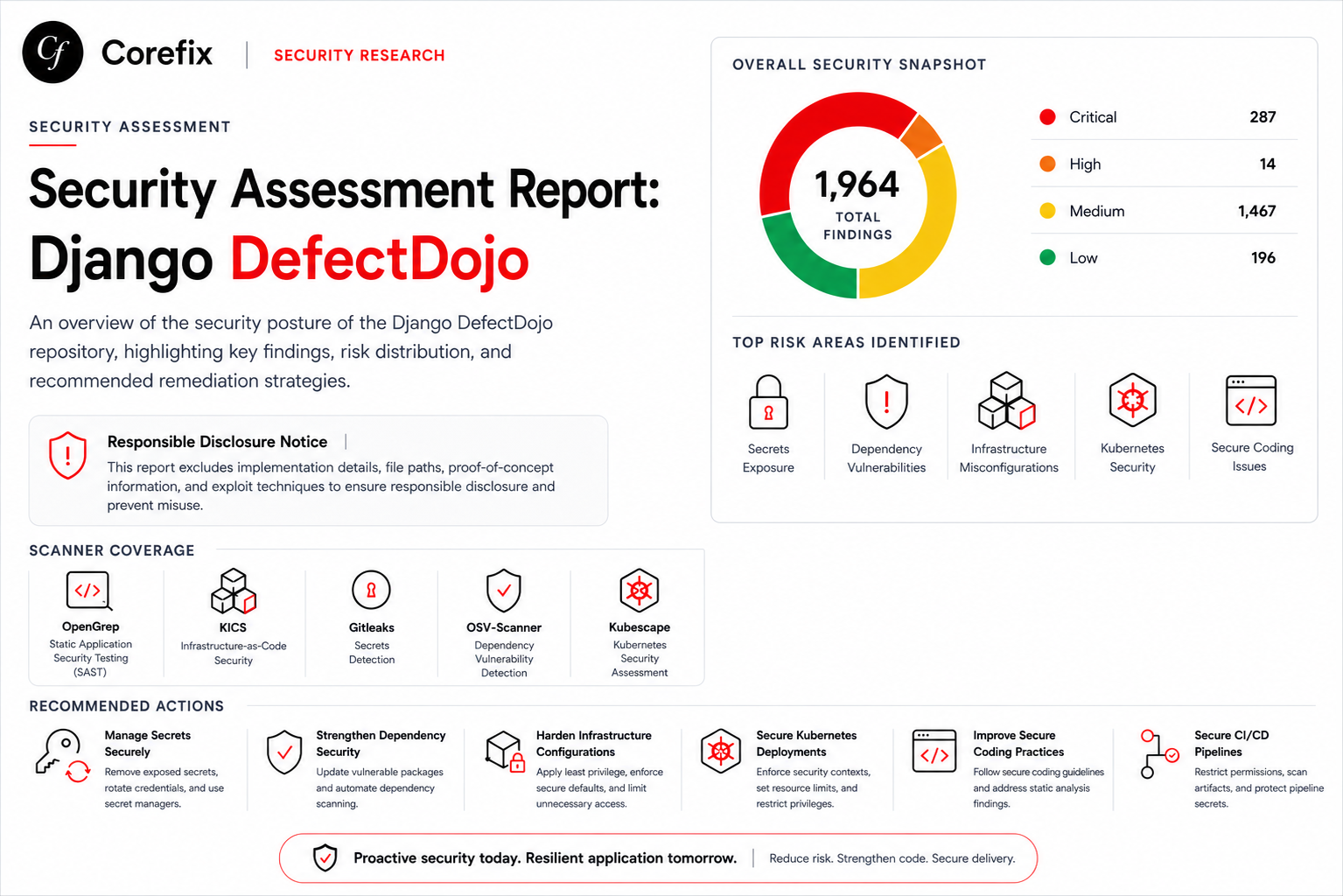Screen dimensions: 1343x896
Task: Click the Secure Coding Issues label
Action: coord(1252,457)
